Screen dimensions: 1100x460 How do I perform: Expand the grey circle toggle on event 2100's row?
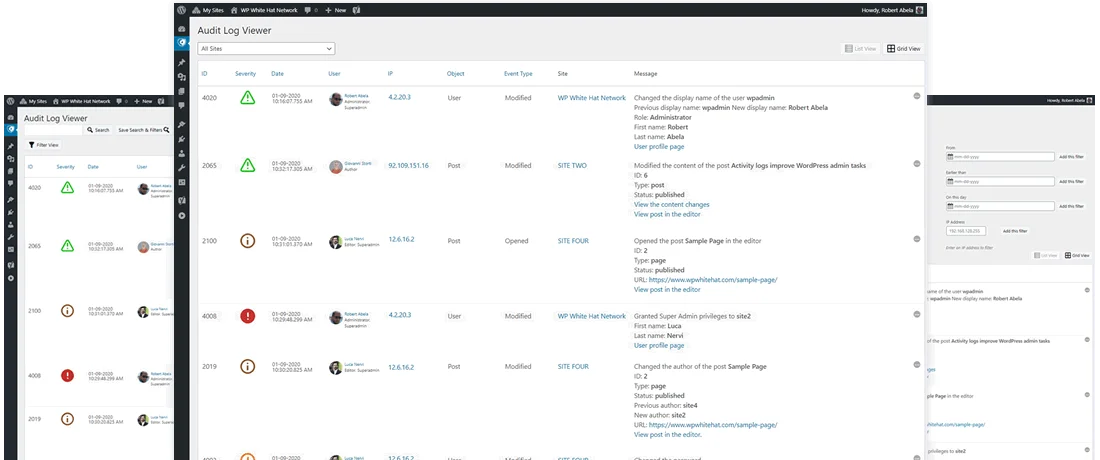click(x=917, y=240)
